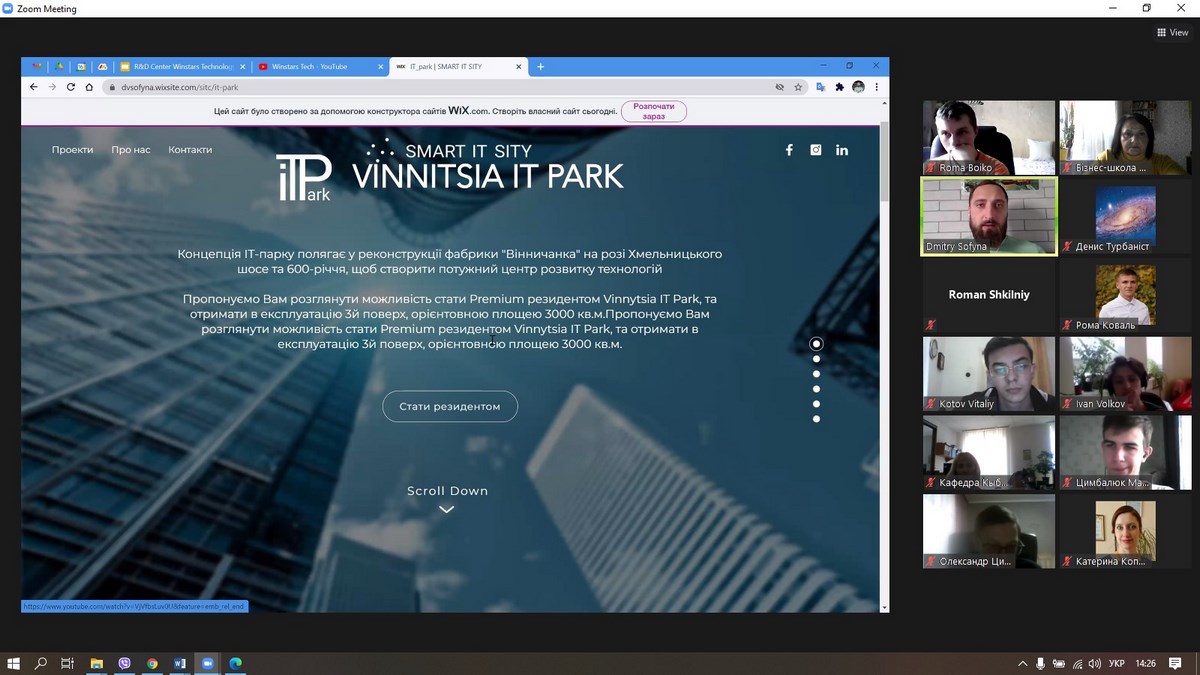Bookmark this page with the star icon
This screenshot has width=1200, height=675.
pyautogui.click(x=798, y=87)
